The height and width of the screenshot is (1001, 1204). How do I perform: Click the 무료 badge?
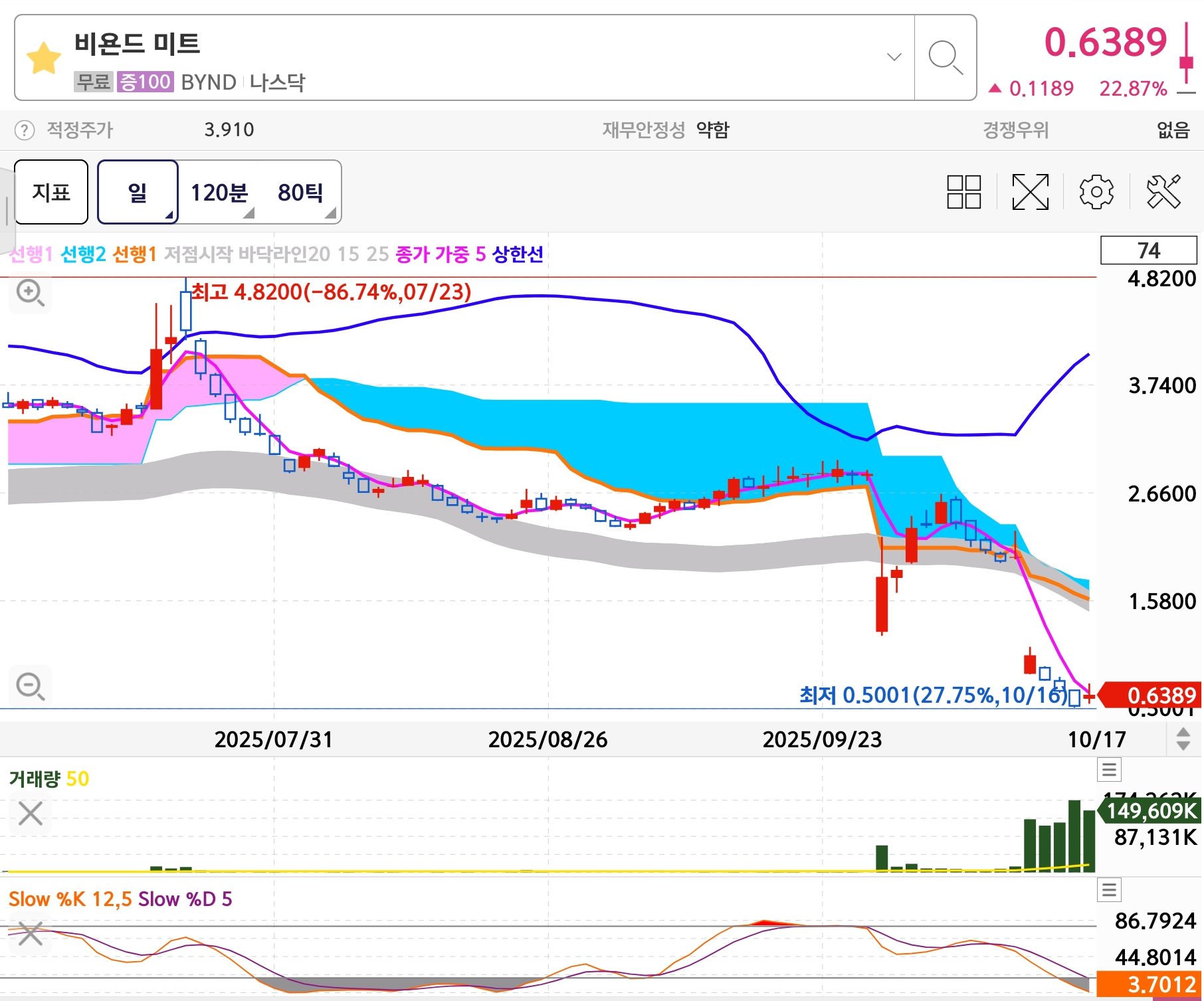pos(94,82)
